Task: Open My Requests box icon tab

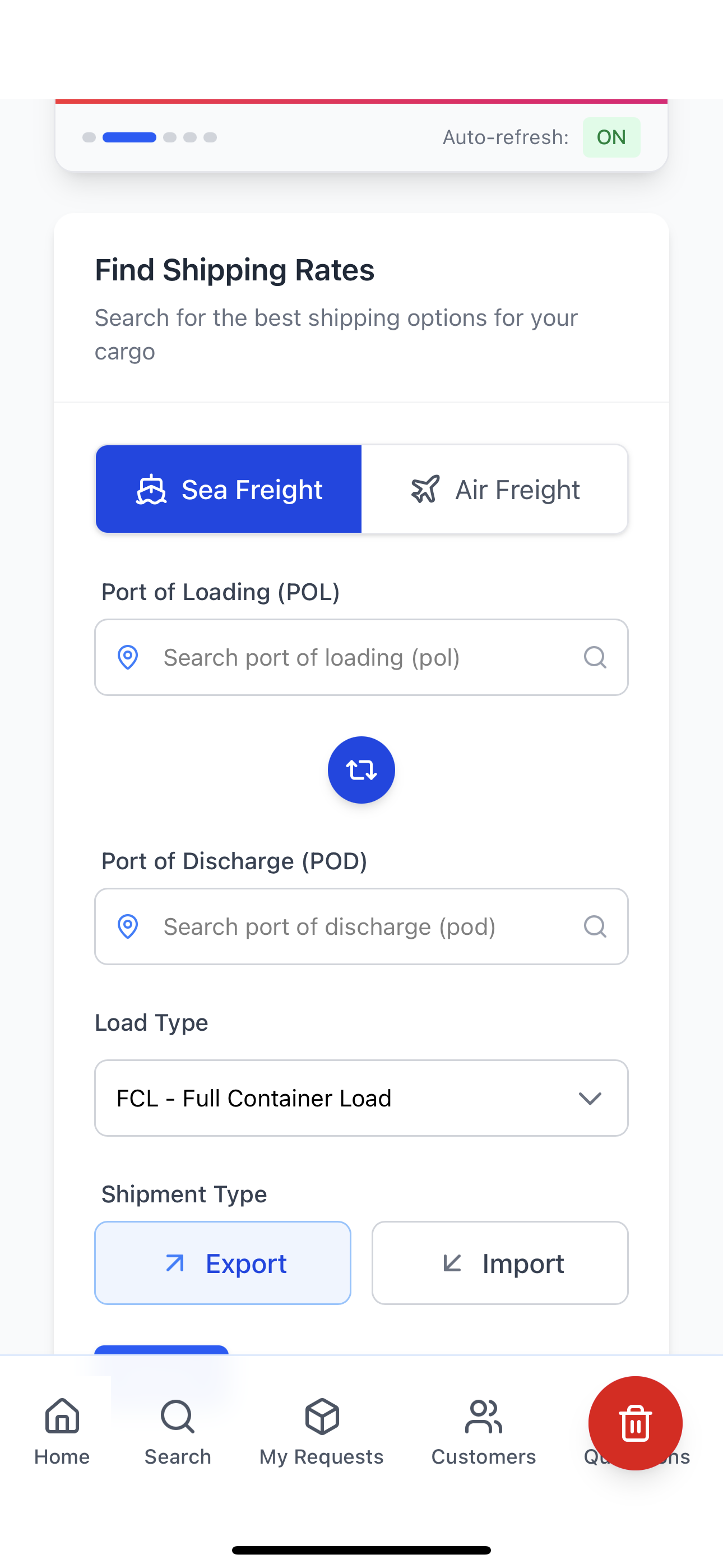Action: tap(321, 1431)
